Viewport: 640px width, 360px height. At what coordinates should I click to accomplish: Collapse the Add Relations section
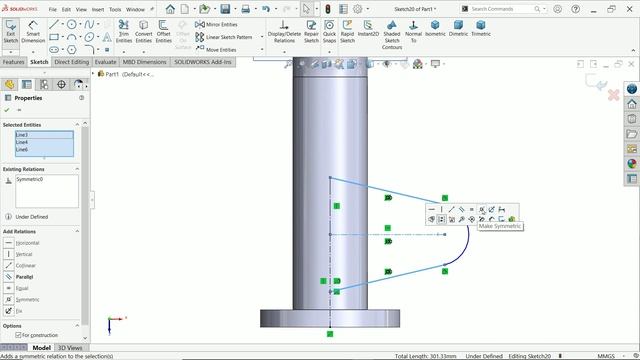[x=77, y=231]
